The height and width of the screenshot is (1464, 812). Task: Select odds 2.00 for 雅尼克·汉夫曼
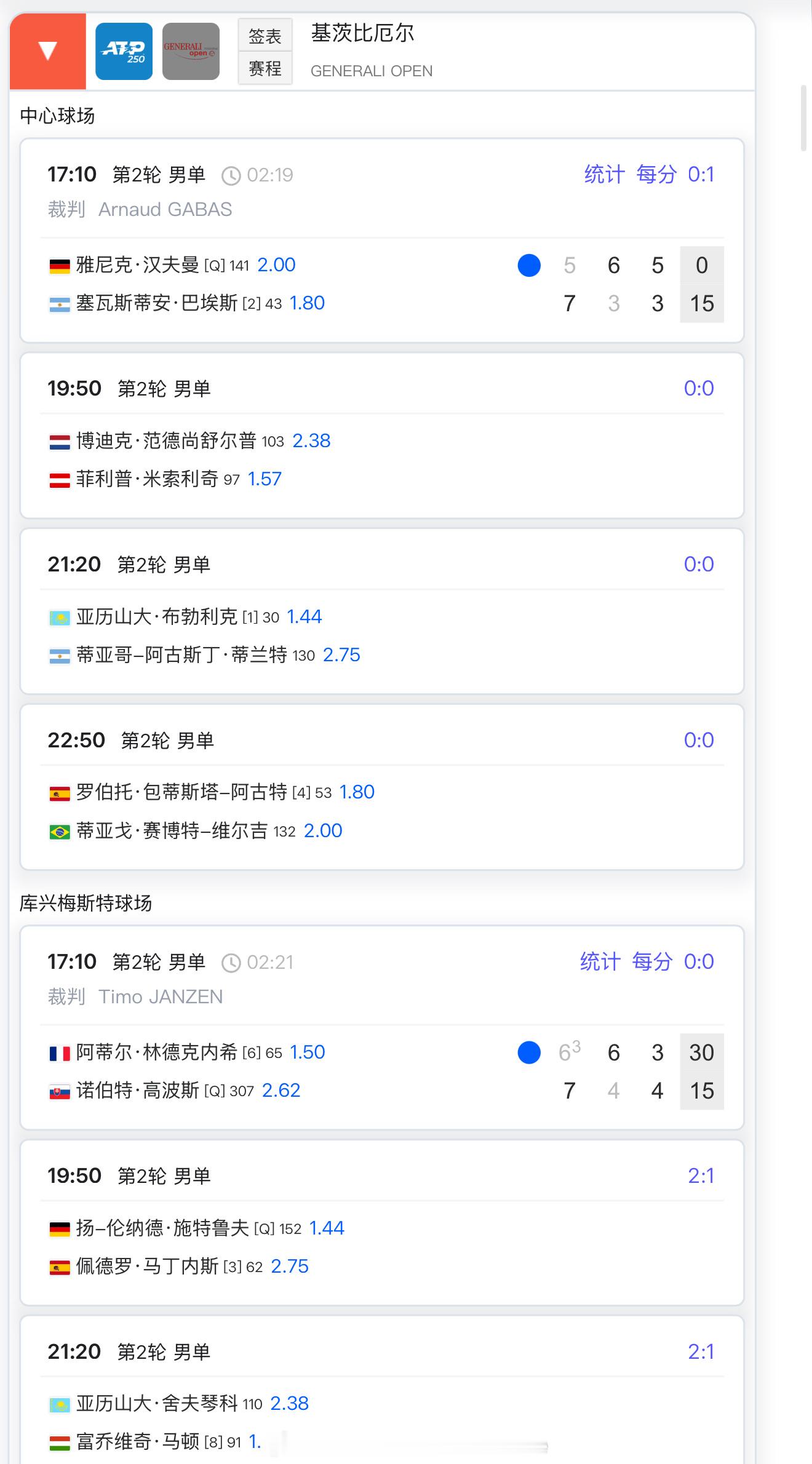(x=276, y=265)
